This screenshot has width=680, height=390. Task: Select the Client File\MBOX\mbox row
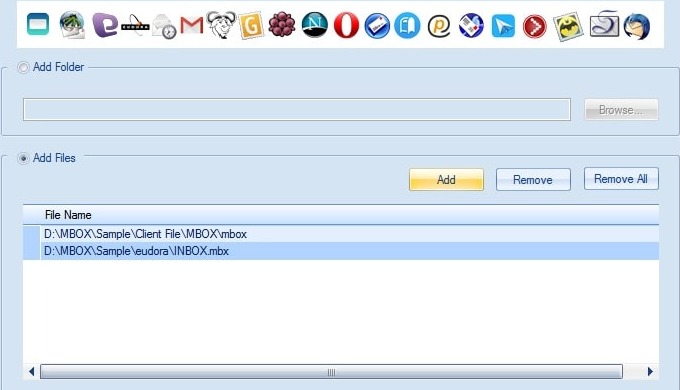point(341,234)
